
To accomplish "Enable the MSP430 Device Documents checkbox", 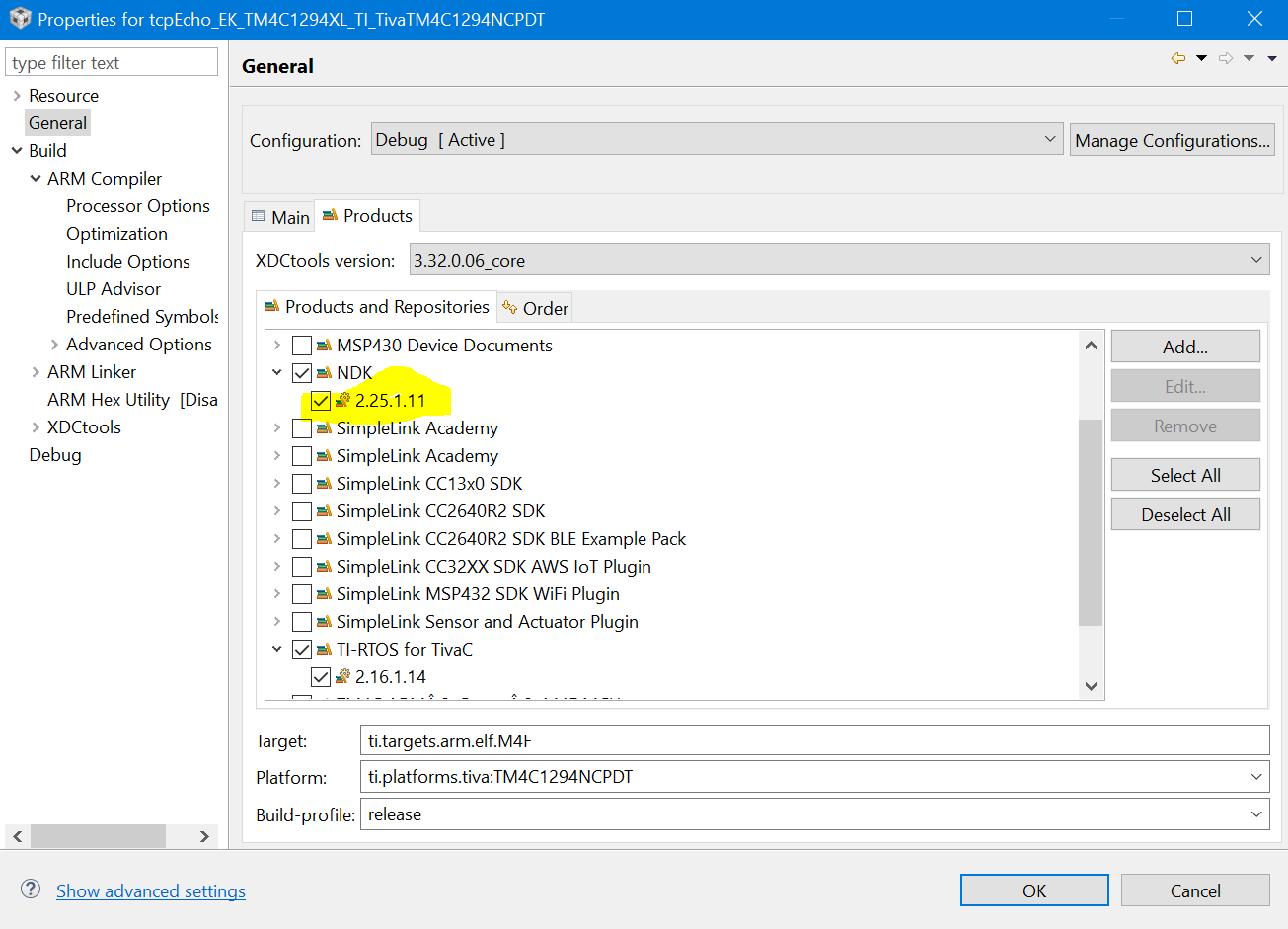I will point(302,346).
